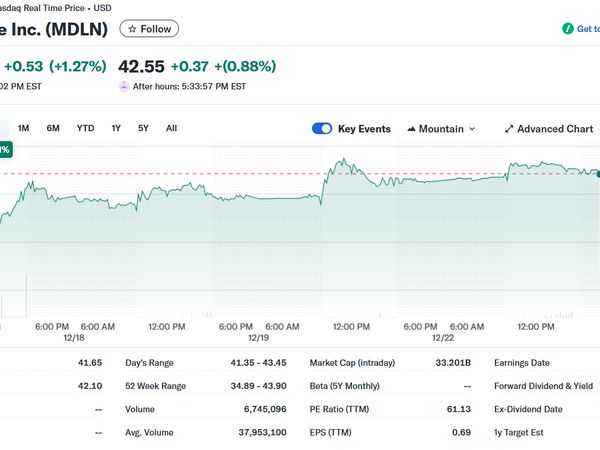Show the All time range
The image size is (600, 450).
172,128
